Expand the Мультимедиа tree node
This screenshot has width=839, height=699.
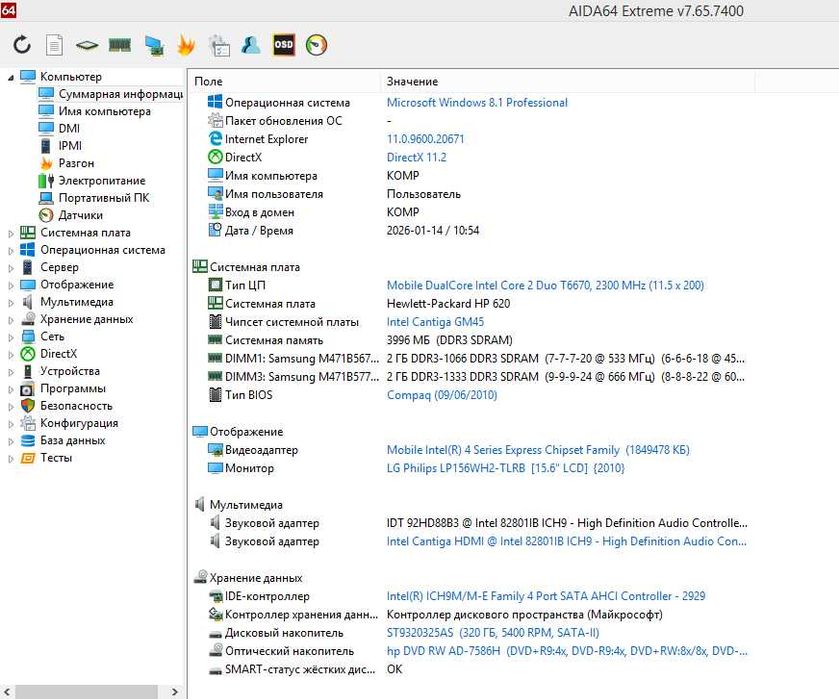11,302
